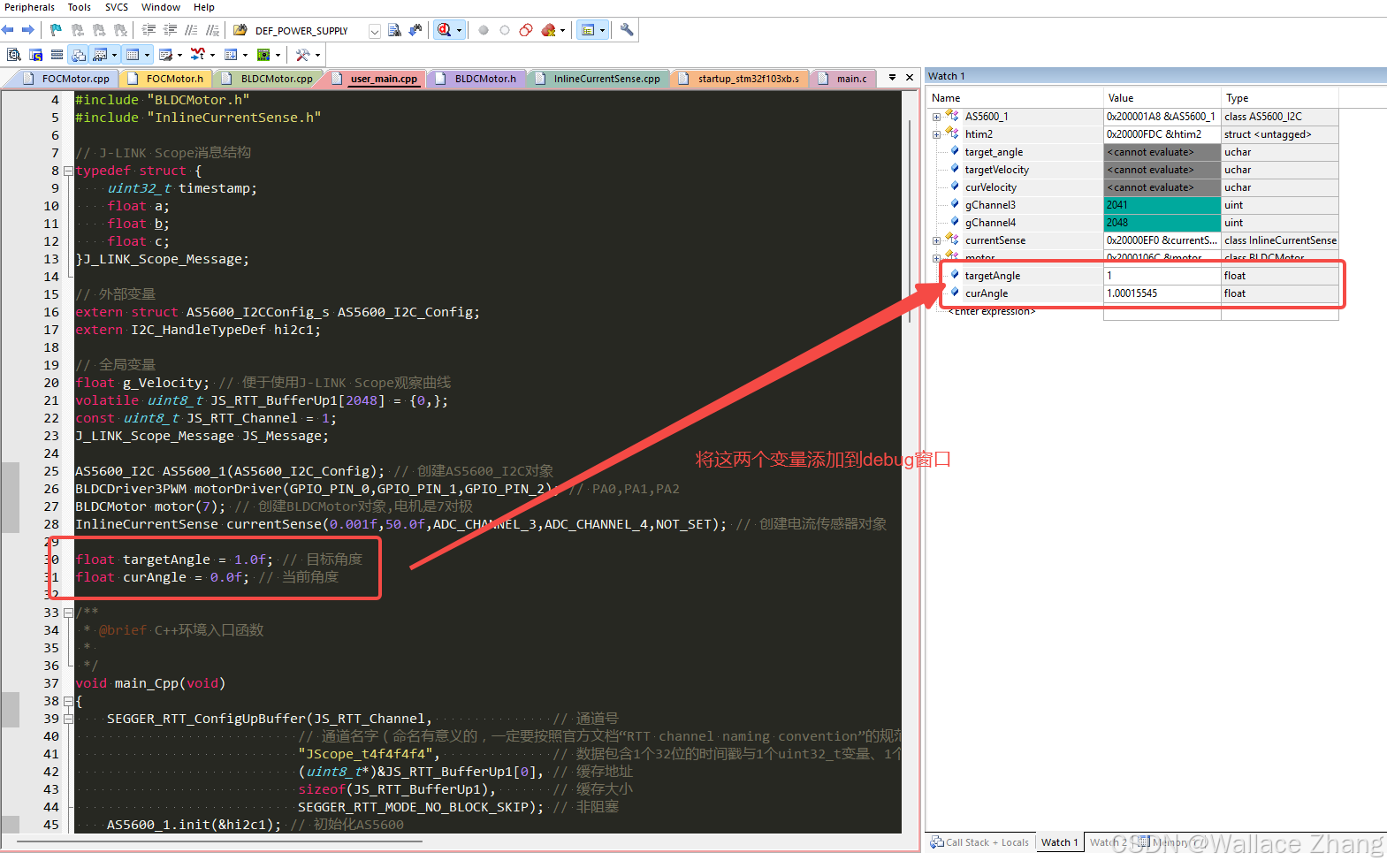Collapse main_Cpp body fold at line 38
This screenshot has height=868, width=1387.
pos(68,701)
